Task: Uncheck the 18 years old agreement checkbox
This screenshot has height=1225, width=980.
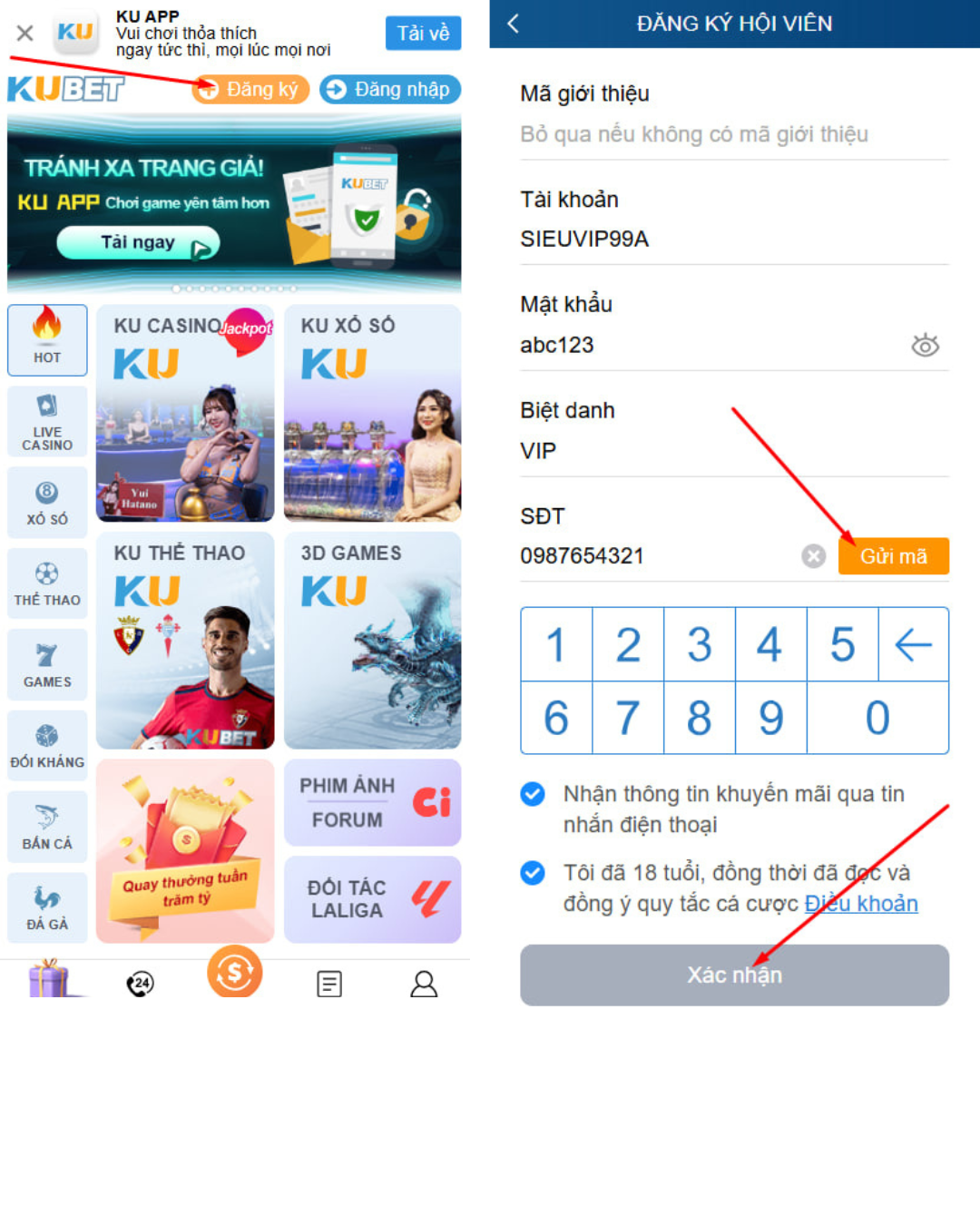Action: (533, 873)
